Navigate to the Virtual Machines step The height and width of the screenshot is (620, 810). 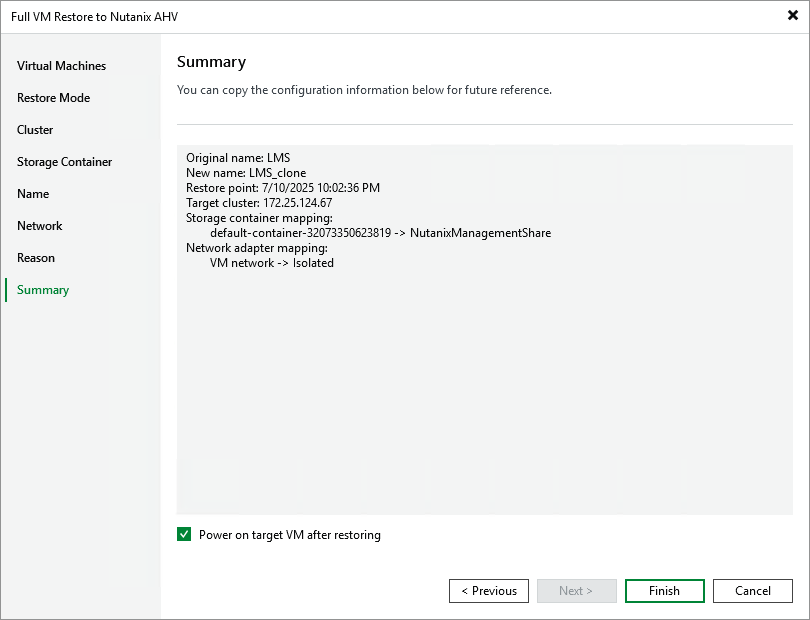[x=60, y=65]
